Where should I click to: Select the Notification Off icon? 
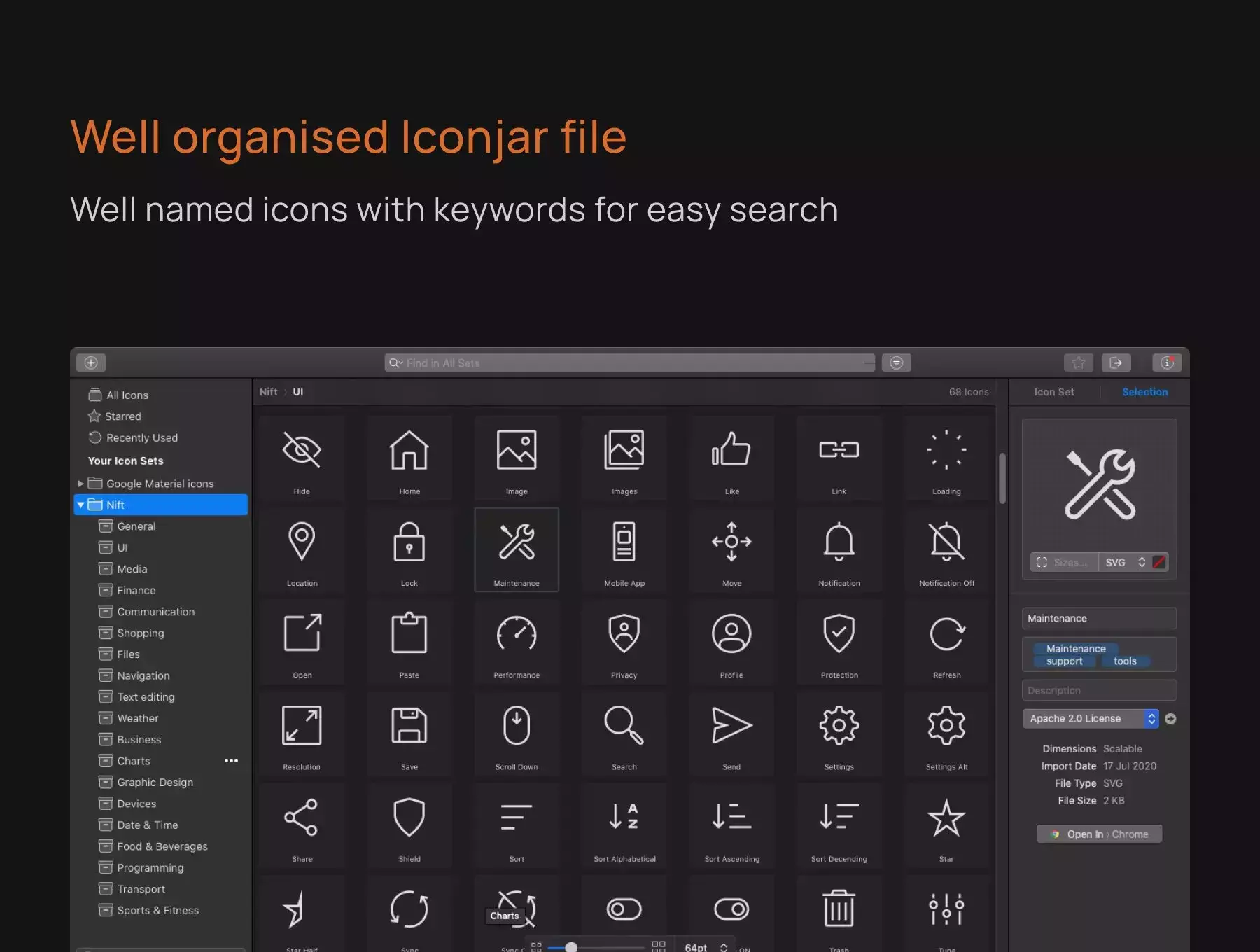946,550
